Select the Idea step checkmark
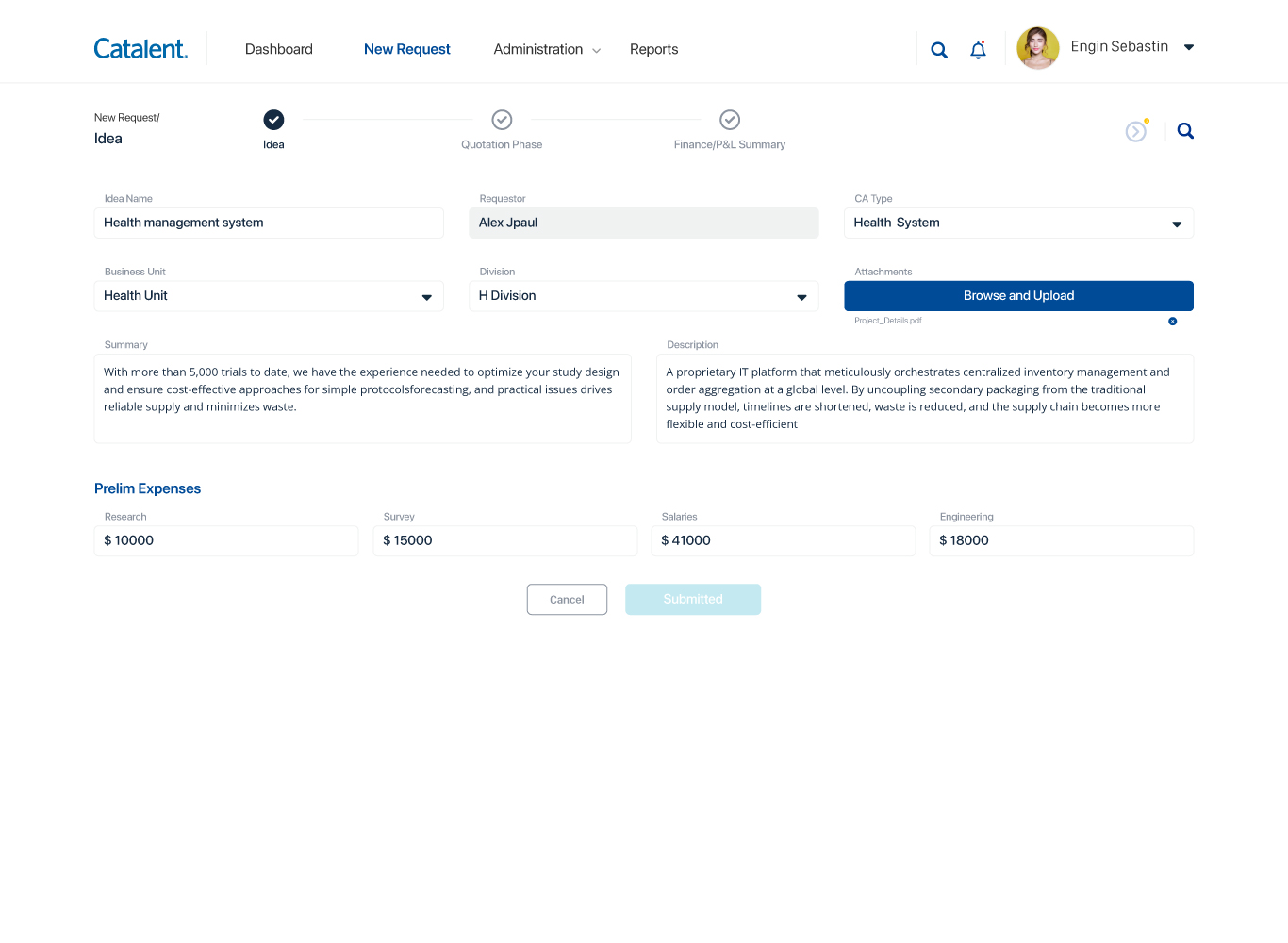Screen dimensions: 1288x943 click(x=273, y=120)
